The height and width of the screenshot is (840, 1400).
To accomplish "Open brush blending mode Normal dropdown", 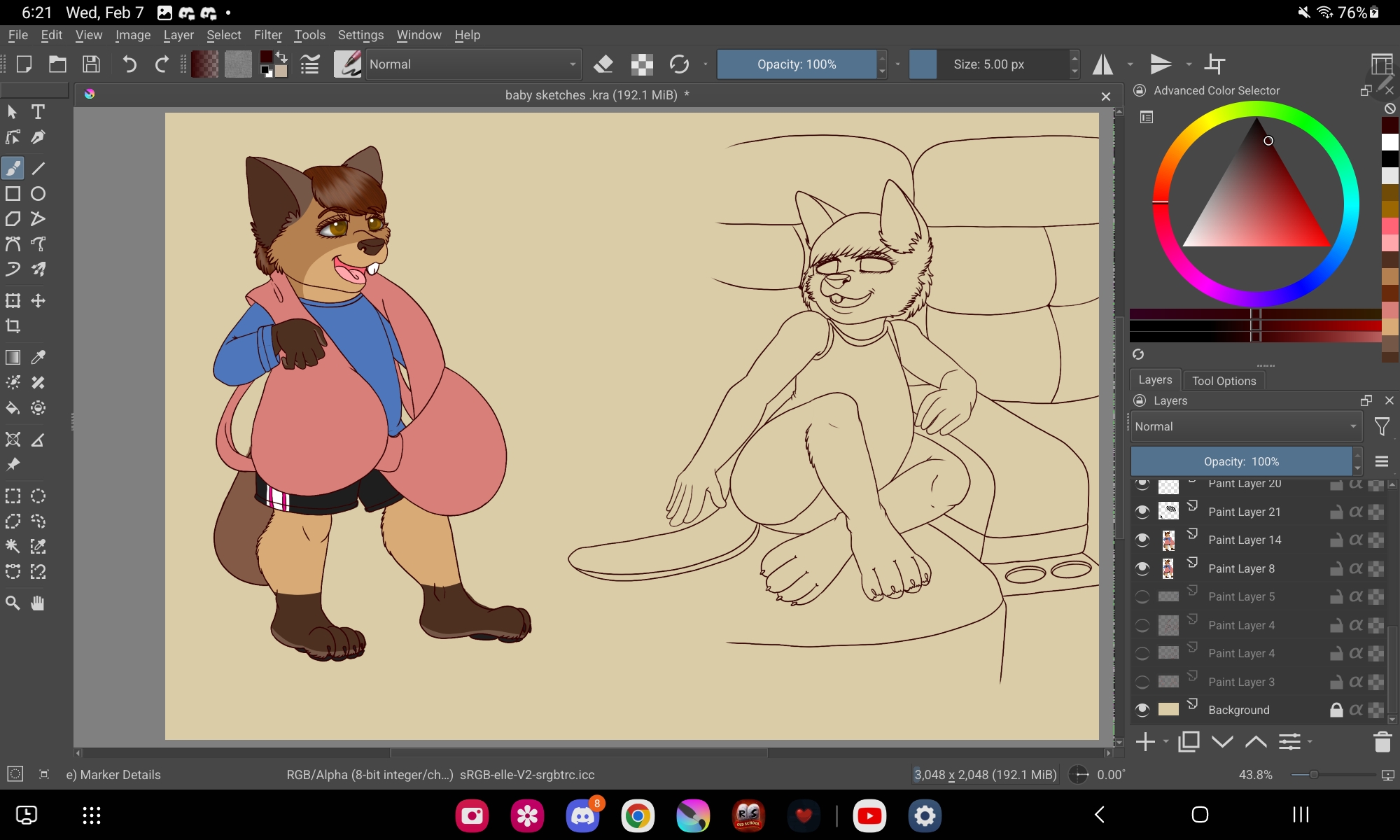I will point(473,64).
